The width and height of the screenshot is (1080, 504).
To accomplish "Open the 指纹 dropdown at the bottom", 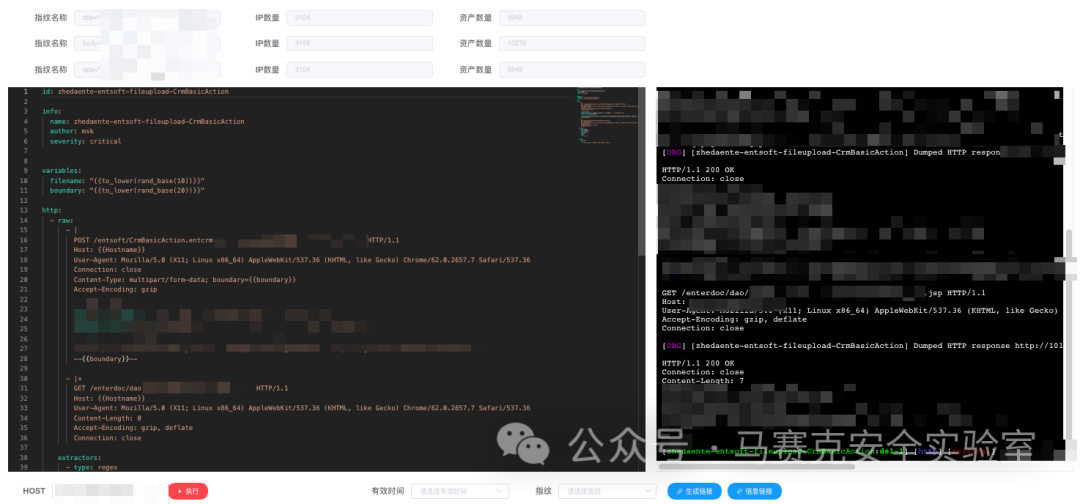I will tap(608, 491).
